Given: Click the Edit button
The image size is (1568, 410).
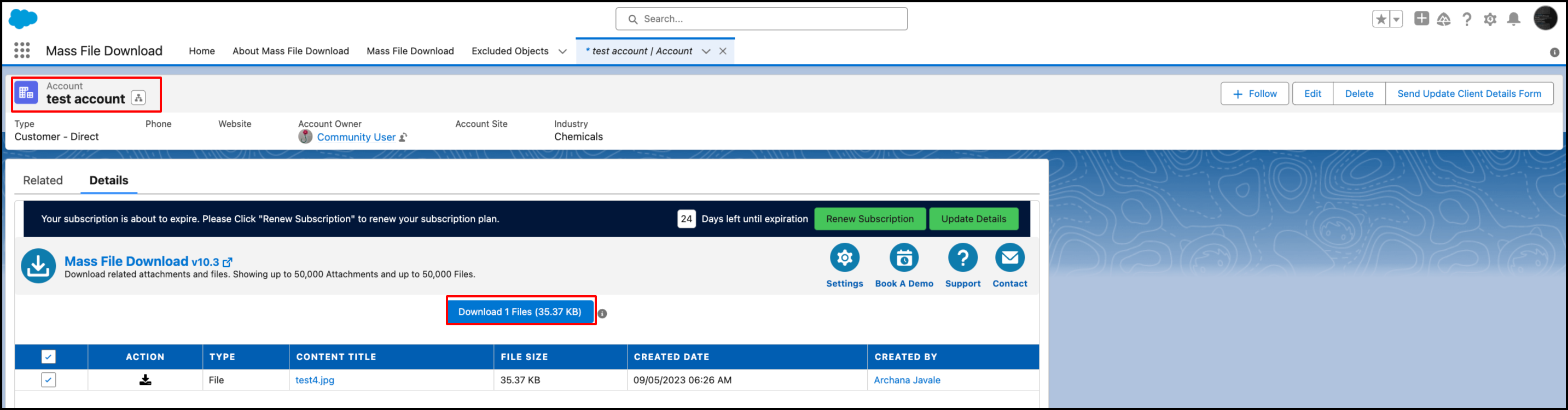Looking at the screenshot, I should coord(1313,93).
